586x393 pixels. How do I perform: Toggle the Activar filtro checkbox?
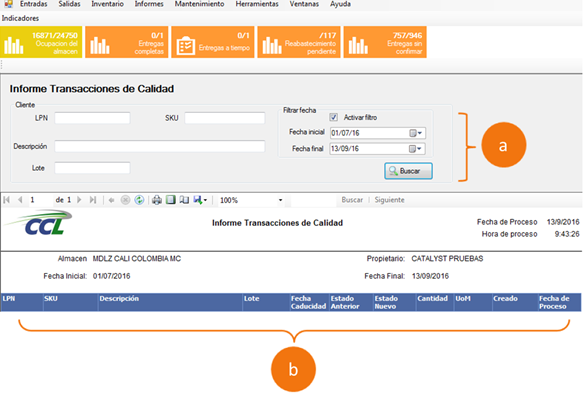[x=334, y=117]
